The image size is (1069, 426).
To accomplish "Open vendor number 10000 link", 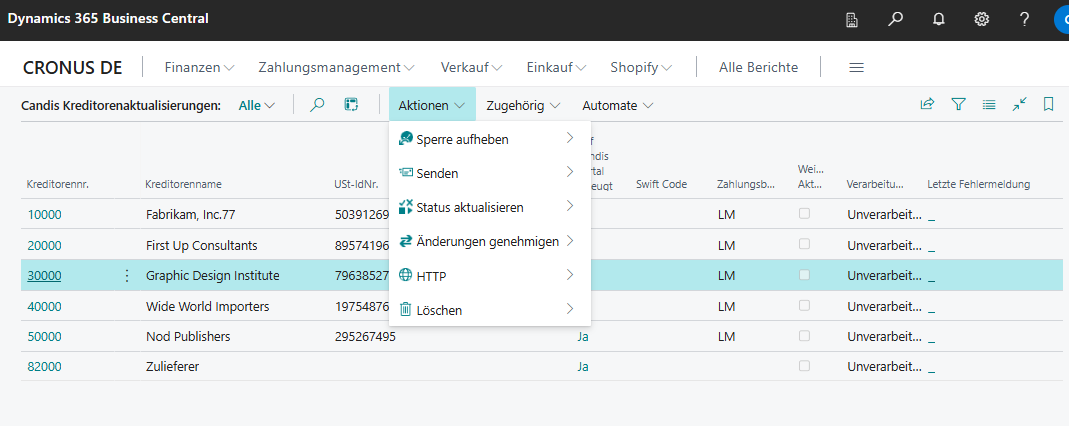I will (44, 215).
